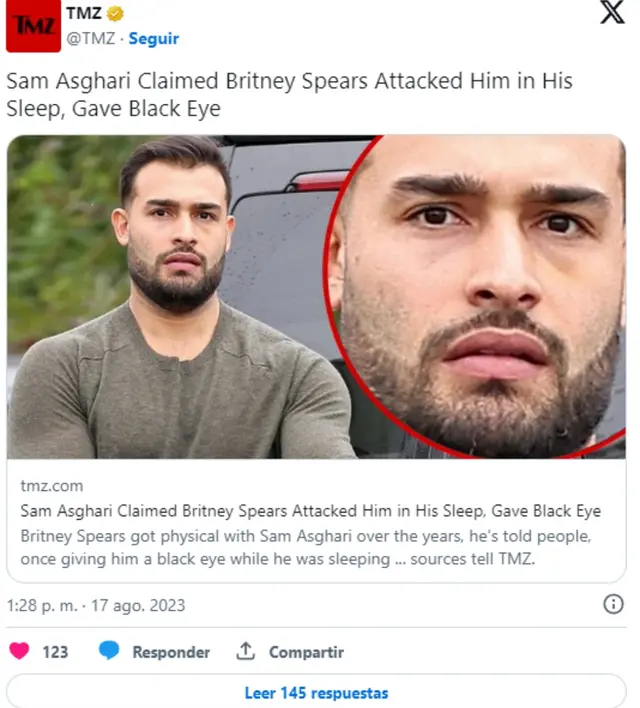The image size is (640, 708).
Task: Click the gold verified badge beside TMZ
Action: (116, 14)
